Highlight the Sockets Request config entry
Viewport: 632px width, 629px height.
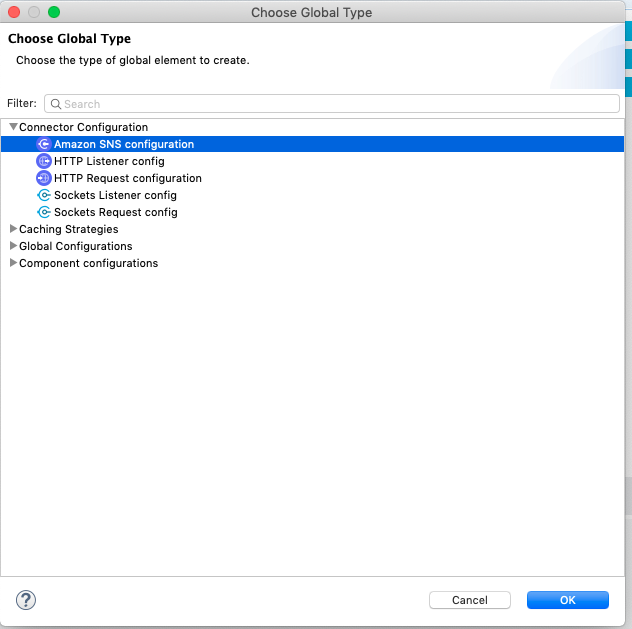pyautogui.click(x=116, y=212)
